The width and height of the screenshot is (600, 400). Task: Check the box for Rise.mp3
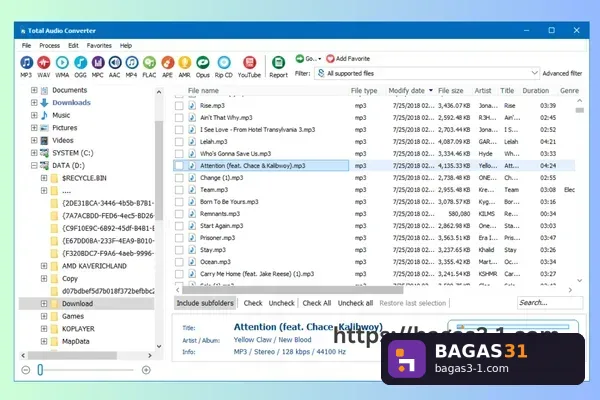coord(179,106)
